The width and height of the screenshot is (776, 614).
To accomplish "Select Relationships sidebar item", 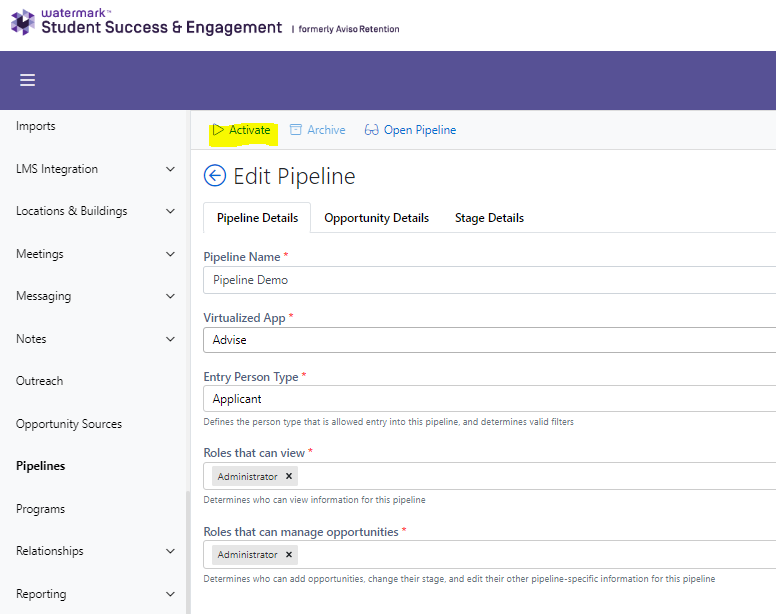I will click(x=50, y=551).
